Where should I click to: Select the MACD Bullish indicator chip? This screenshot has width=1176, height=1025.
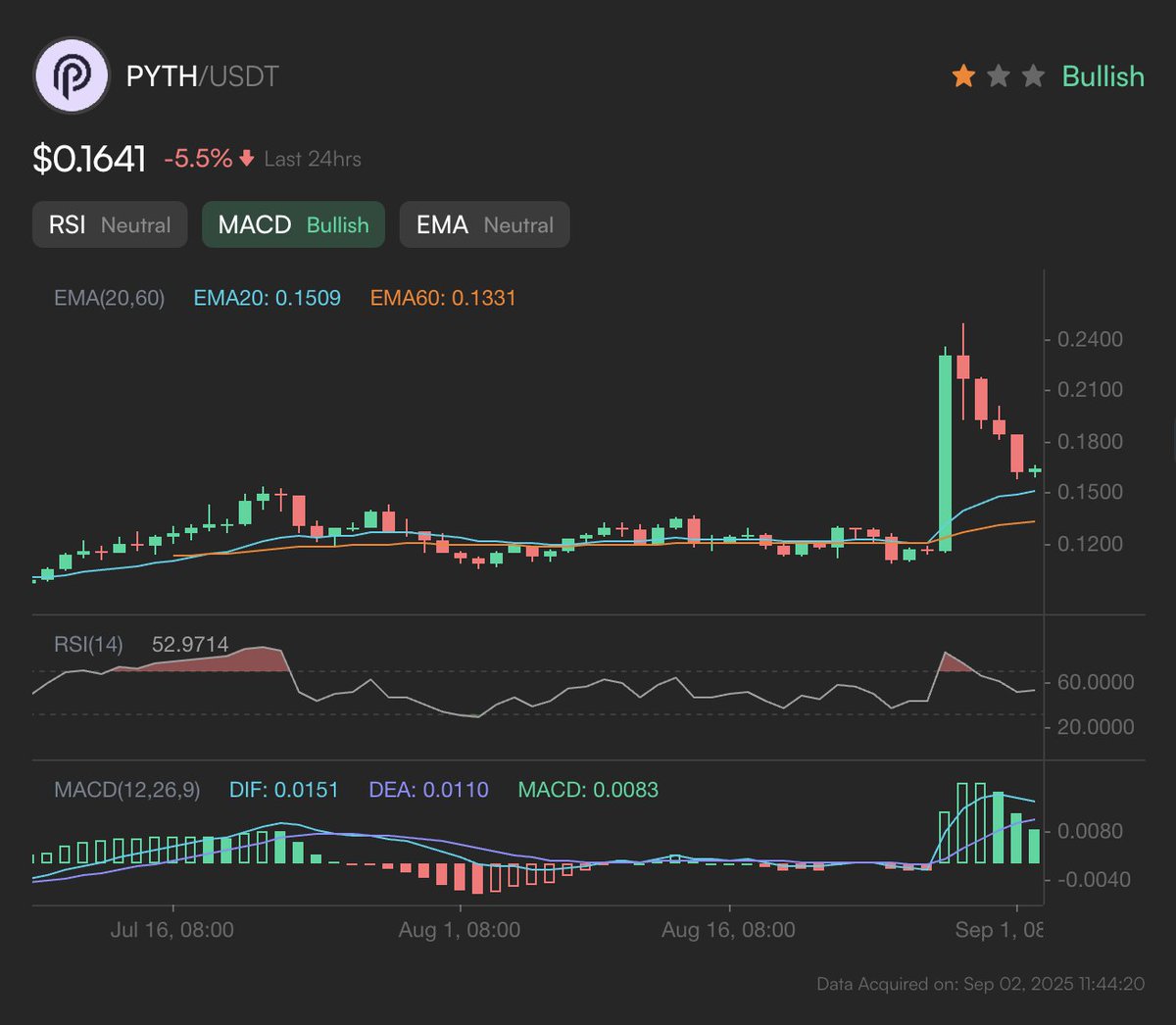pyautogui.click(x=293, y=224)
